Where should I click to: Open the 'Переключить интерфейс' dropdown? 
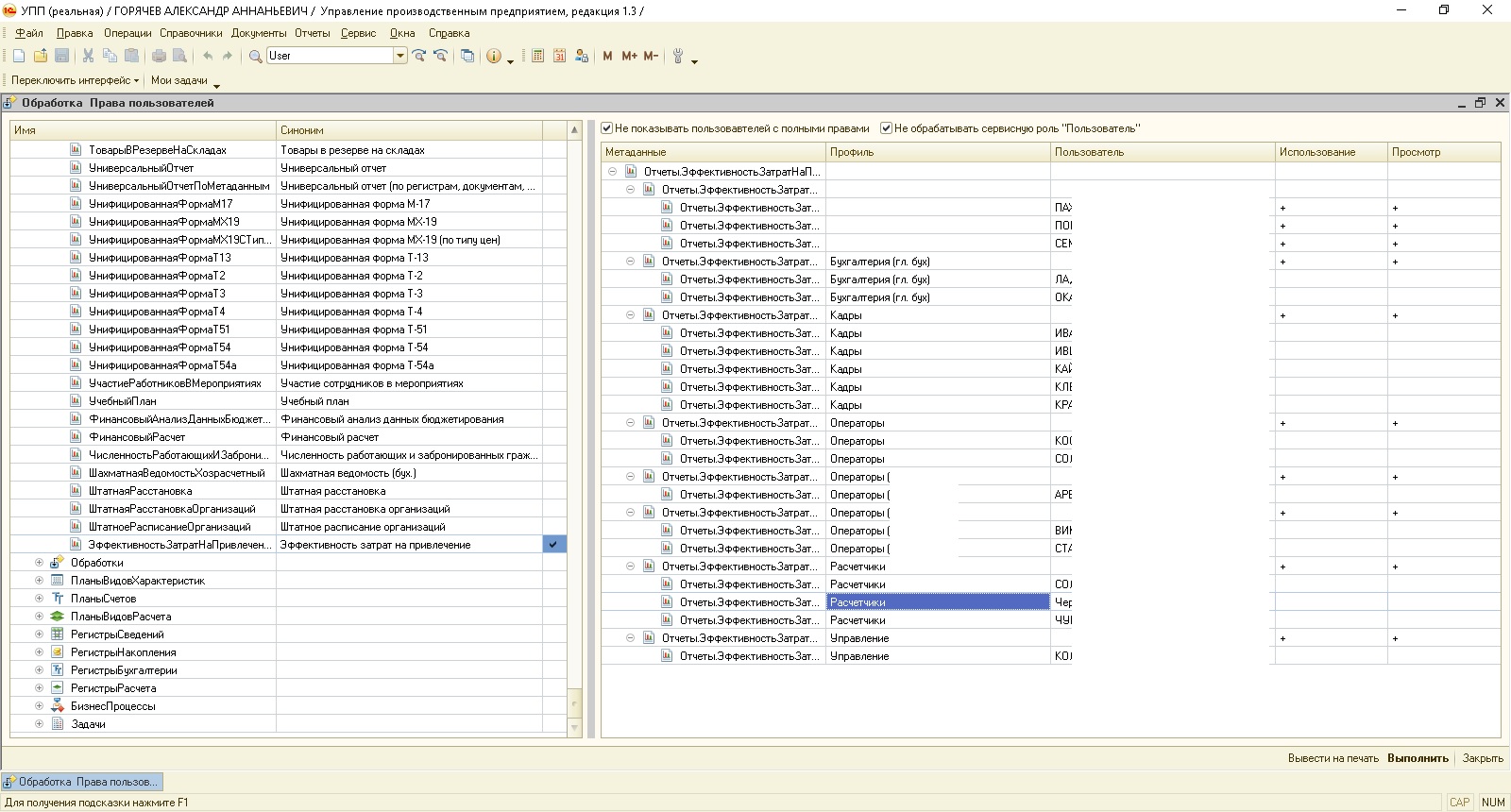click(76, 80)
